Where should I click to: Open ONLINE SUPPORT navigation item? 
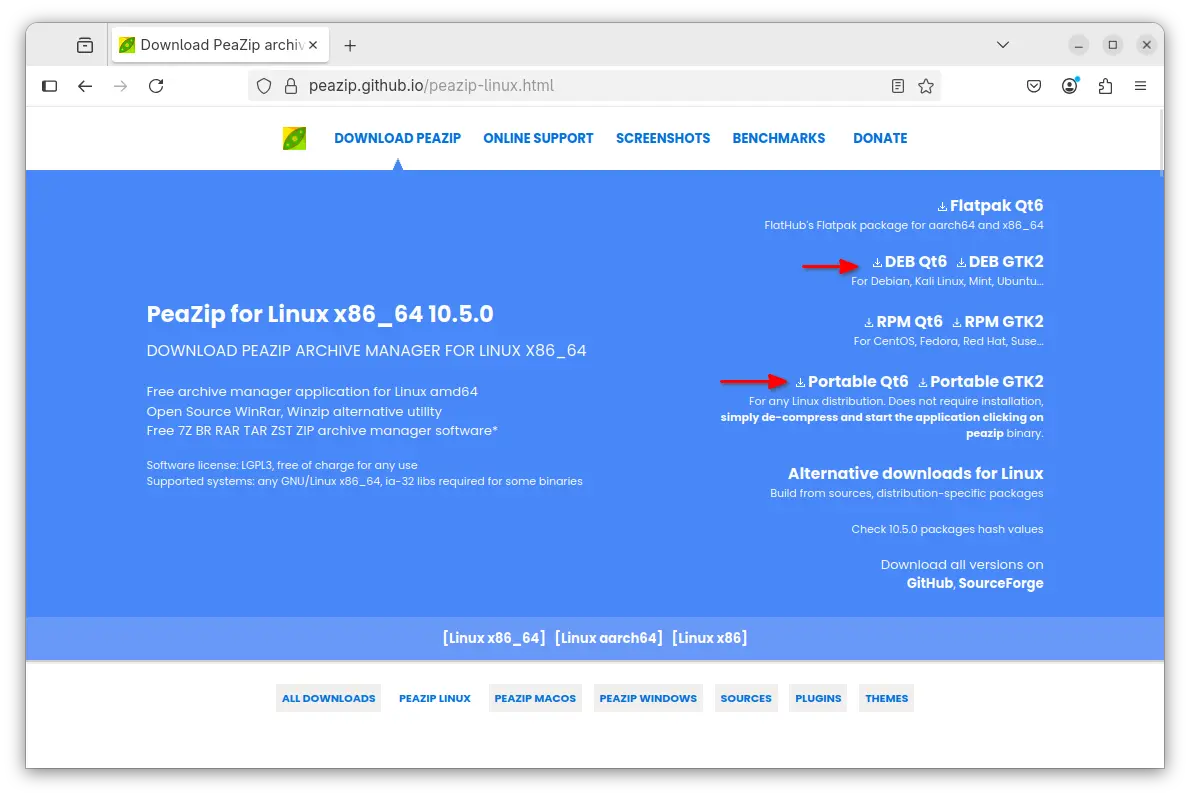click(x=538, y=138)
